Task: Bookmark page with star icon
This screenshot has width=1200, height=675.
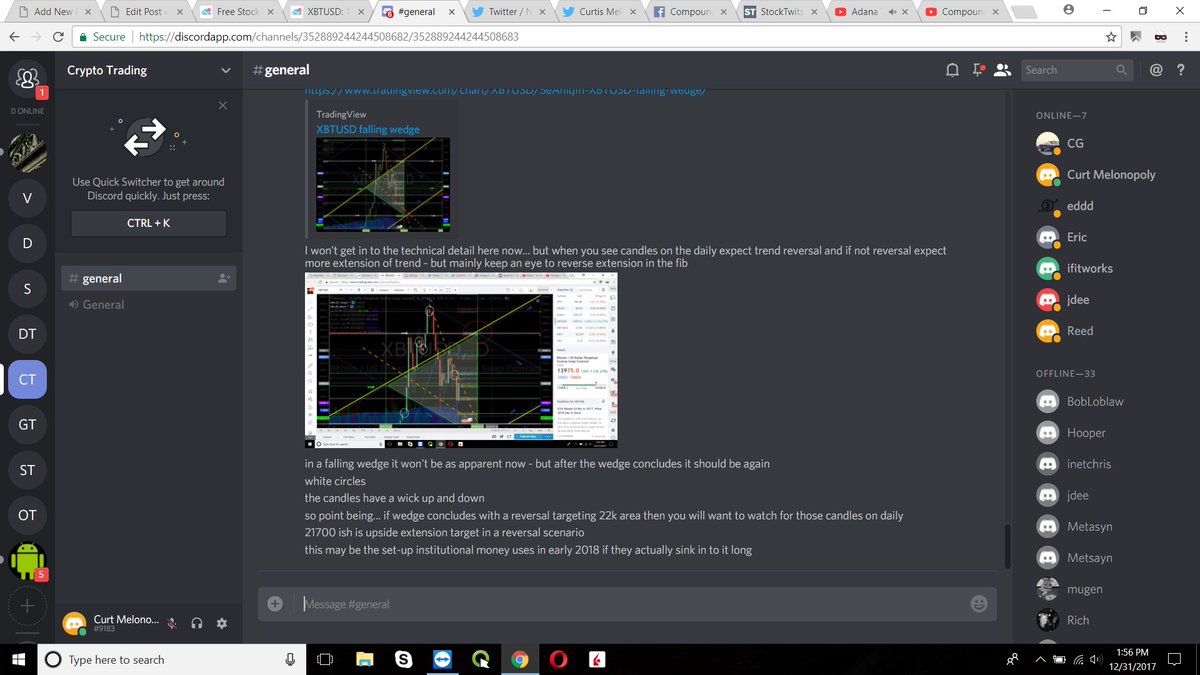Action: coord(1111,36)
